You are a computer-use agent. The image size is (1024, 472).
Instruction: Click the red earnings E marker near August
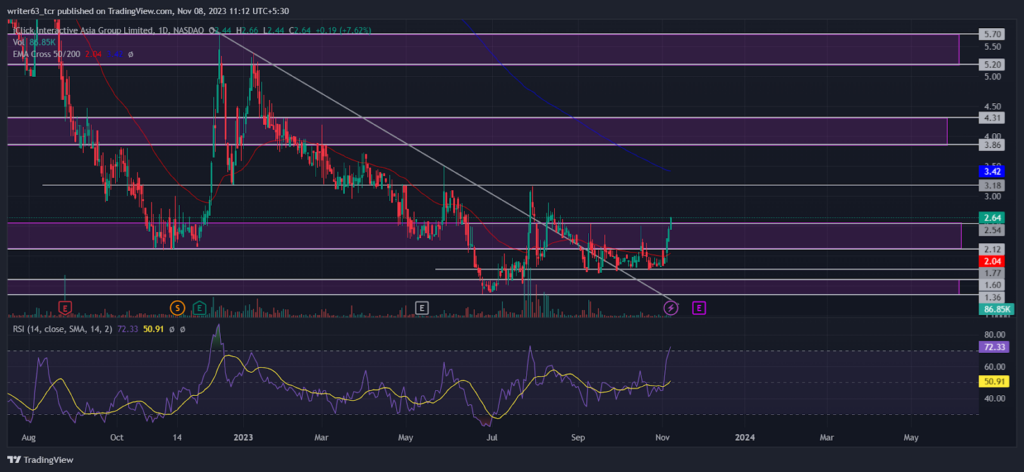[65, 307]
